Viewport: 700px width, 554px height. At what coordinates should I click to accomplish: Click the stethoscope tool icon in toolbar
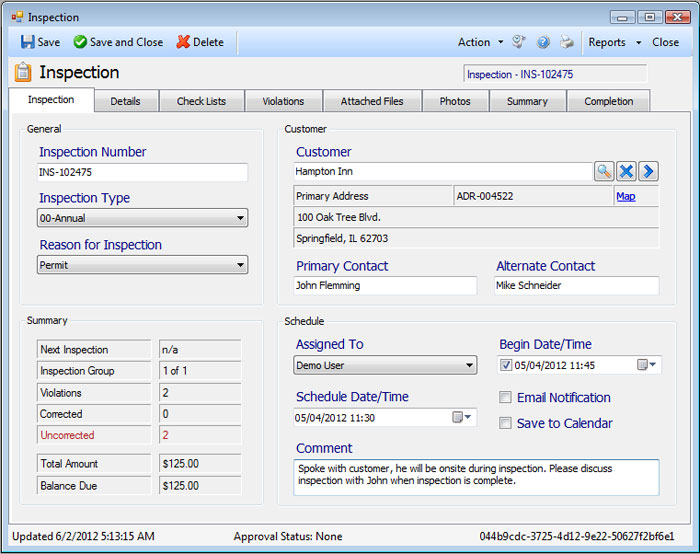(x=518, y=42)
